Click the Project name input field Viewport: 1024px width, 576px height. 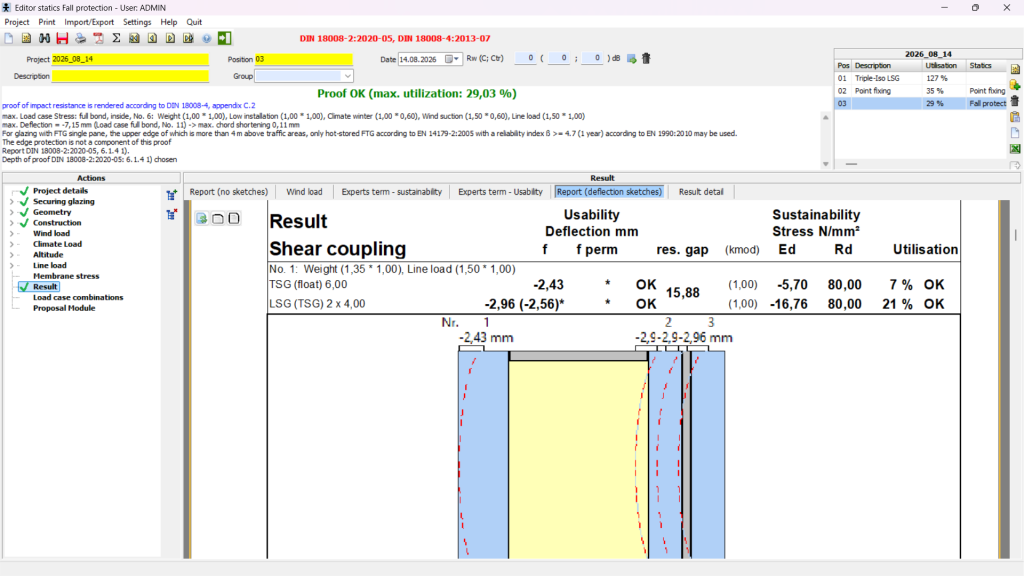pos(130,59)
